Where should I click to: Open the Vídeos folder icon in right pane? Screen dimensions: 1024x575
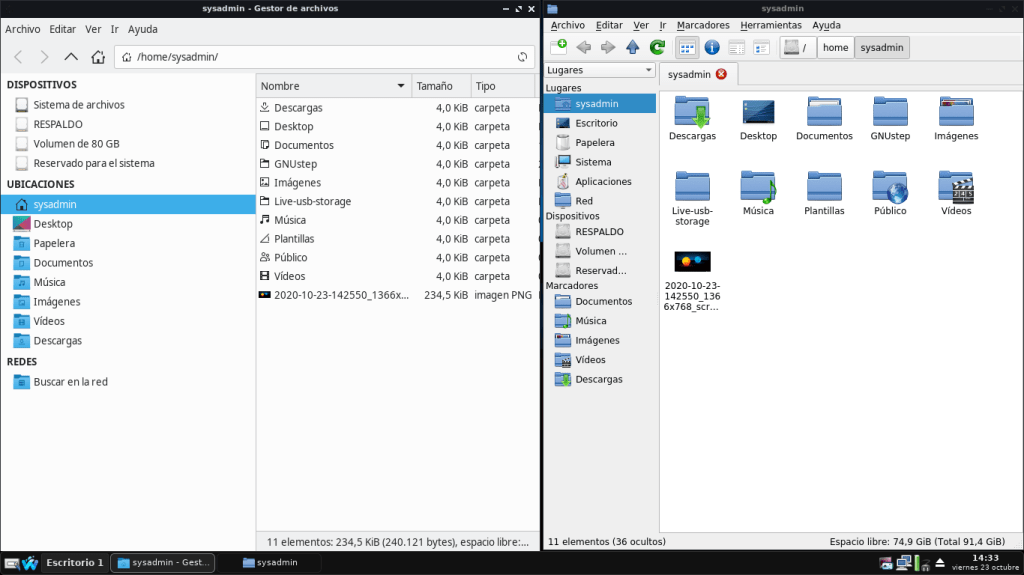click(x=956, y=192)
